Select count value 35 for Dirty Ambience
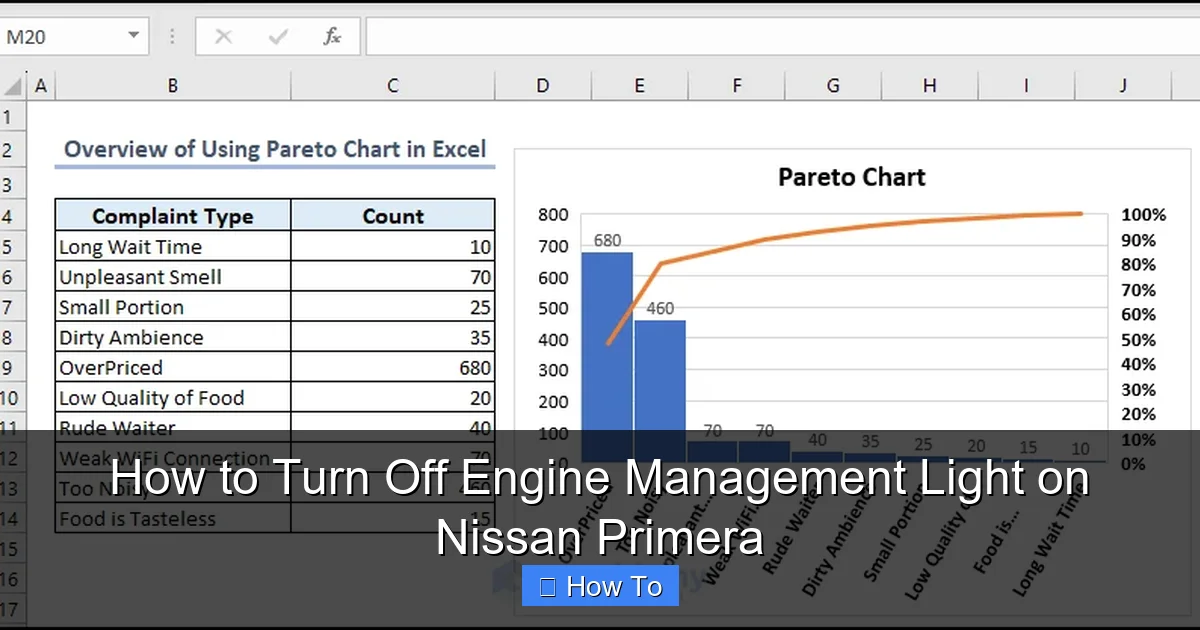The image size is (1200, 630). [x=393, y=337]
